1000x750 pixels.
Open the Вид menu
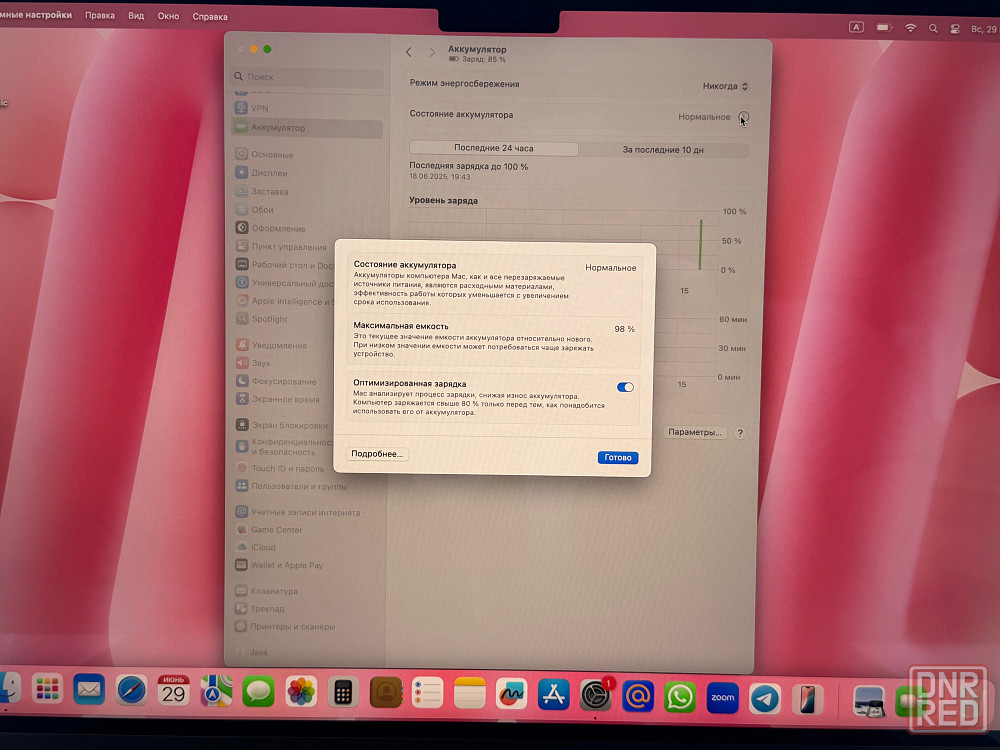(136, 16)
